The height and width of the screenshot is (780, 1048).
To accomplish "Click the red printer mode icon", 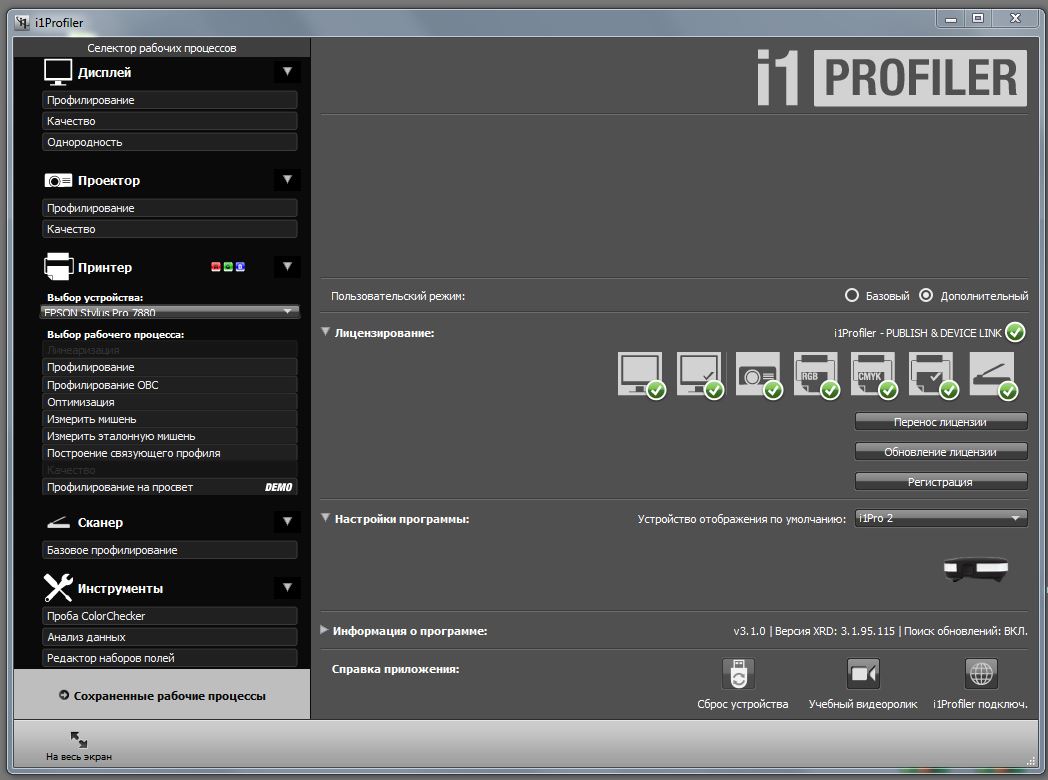I will click(216, 267).
